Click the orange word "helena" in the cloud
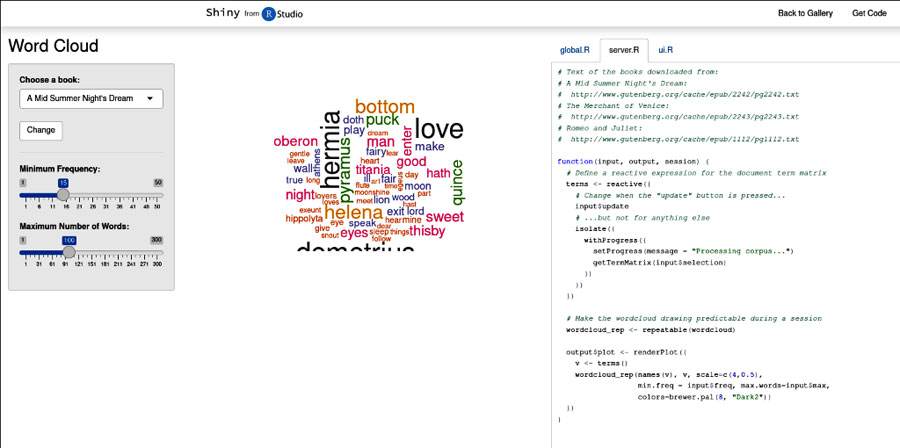This screenshot has height=448, width=900. (353, 212)
